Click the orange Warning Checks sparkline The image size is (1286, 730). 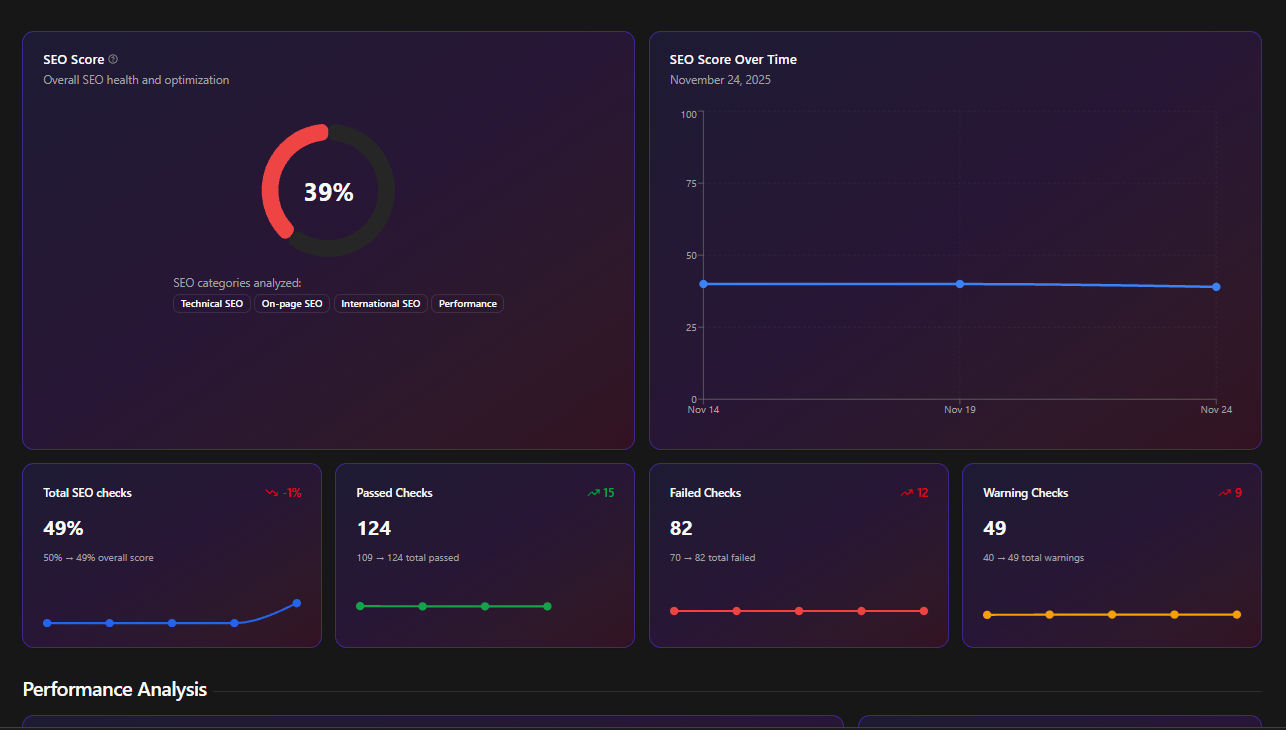(1112, 614)
